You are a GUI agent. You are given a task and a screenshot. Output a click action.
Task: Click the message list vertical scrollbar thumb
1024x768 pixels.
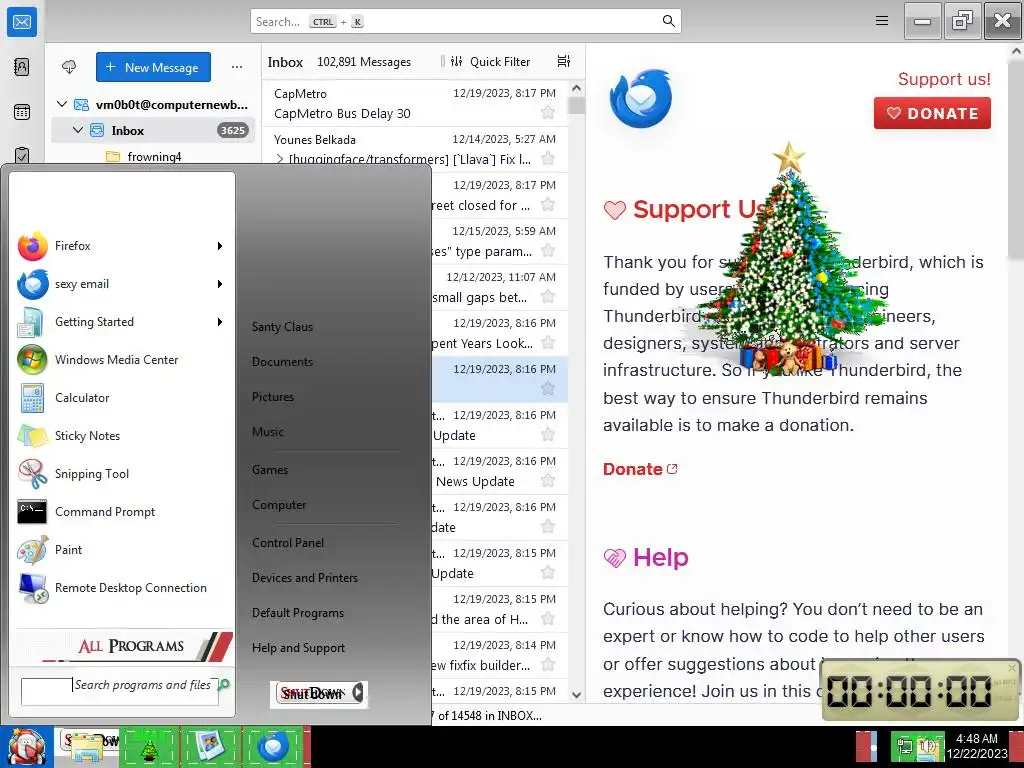pos(576,105)
